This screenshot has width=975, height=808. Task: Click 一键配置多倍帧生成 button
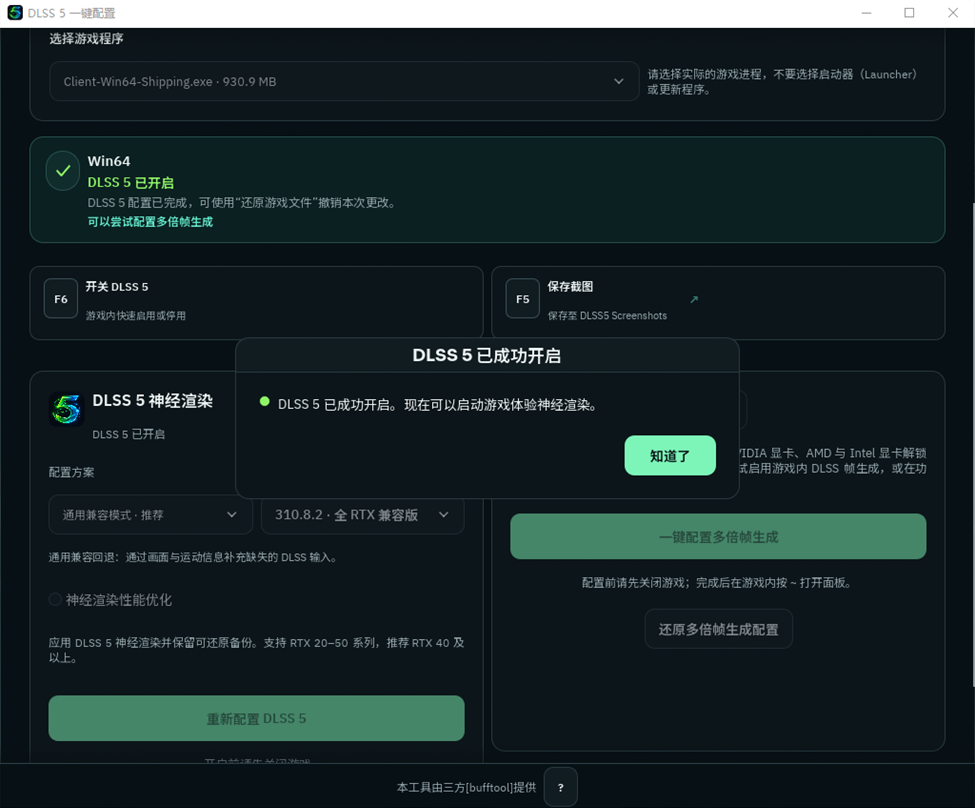pos(718,537)
